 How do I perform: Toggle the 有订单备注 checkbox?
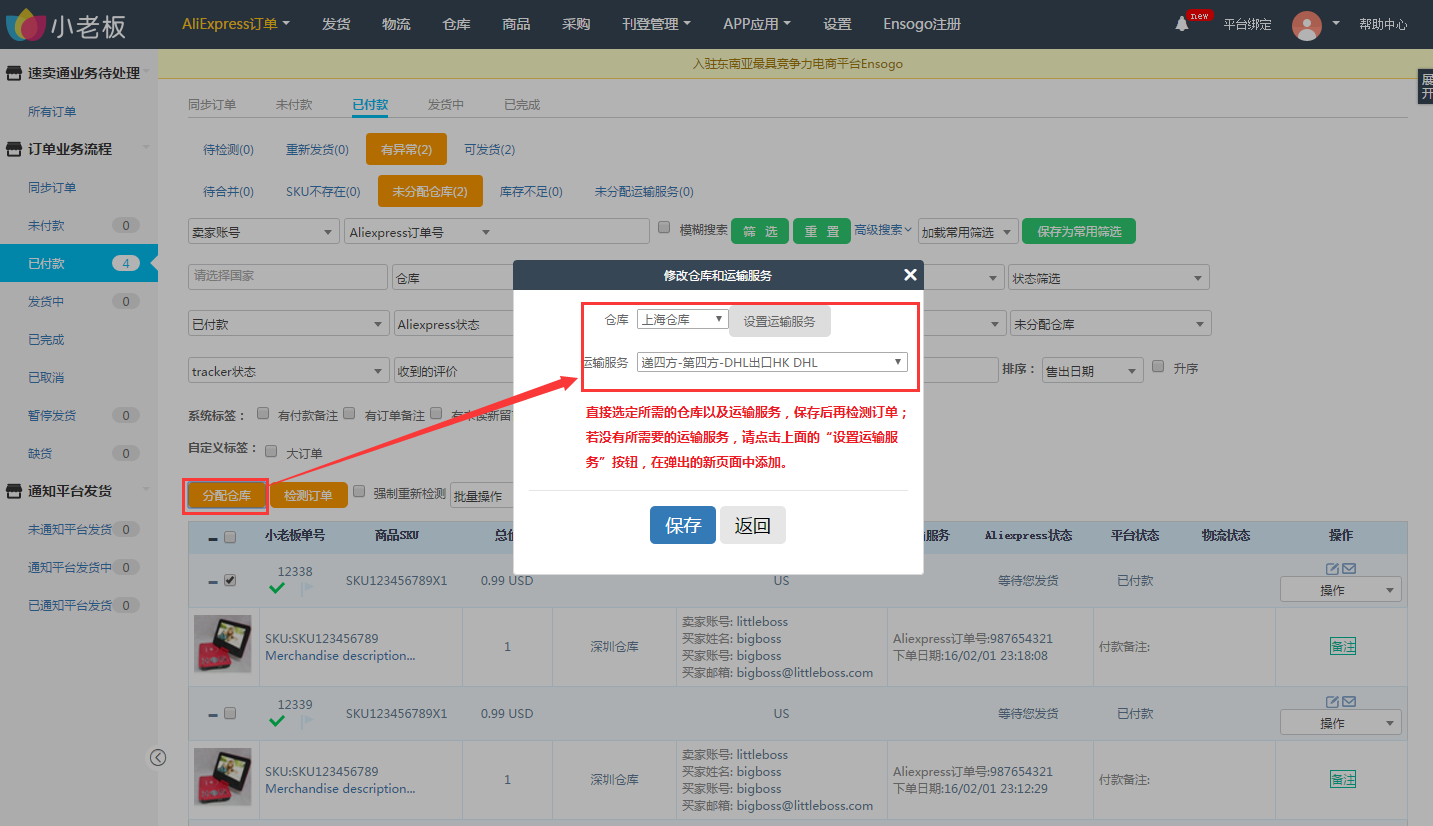tap(349, 413)
